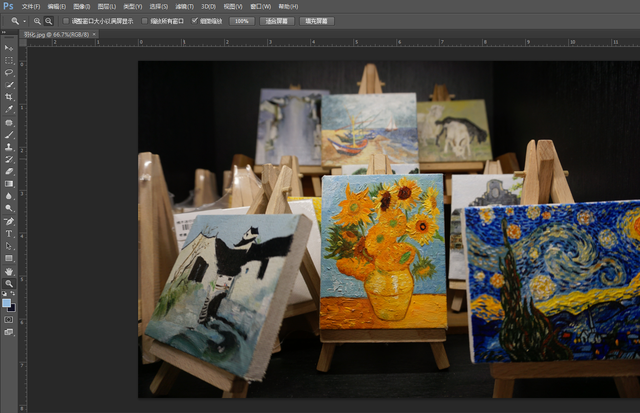Click the 填充屏幕 button
This screenshot has width=640, height=413.
pos(315,20)
